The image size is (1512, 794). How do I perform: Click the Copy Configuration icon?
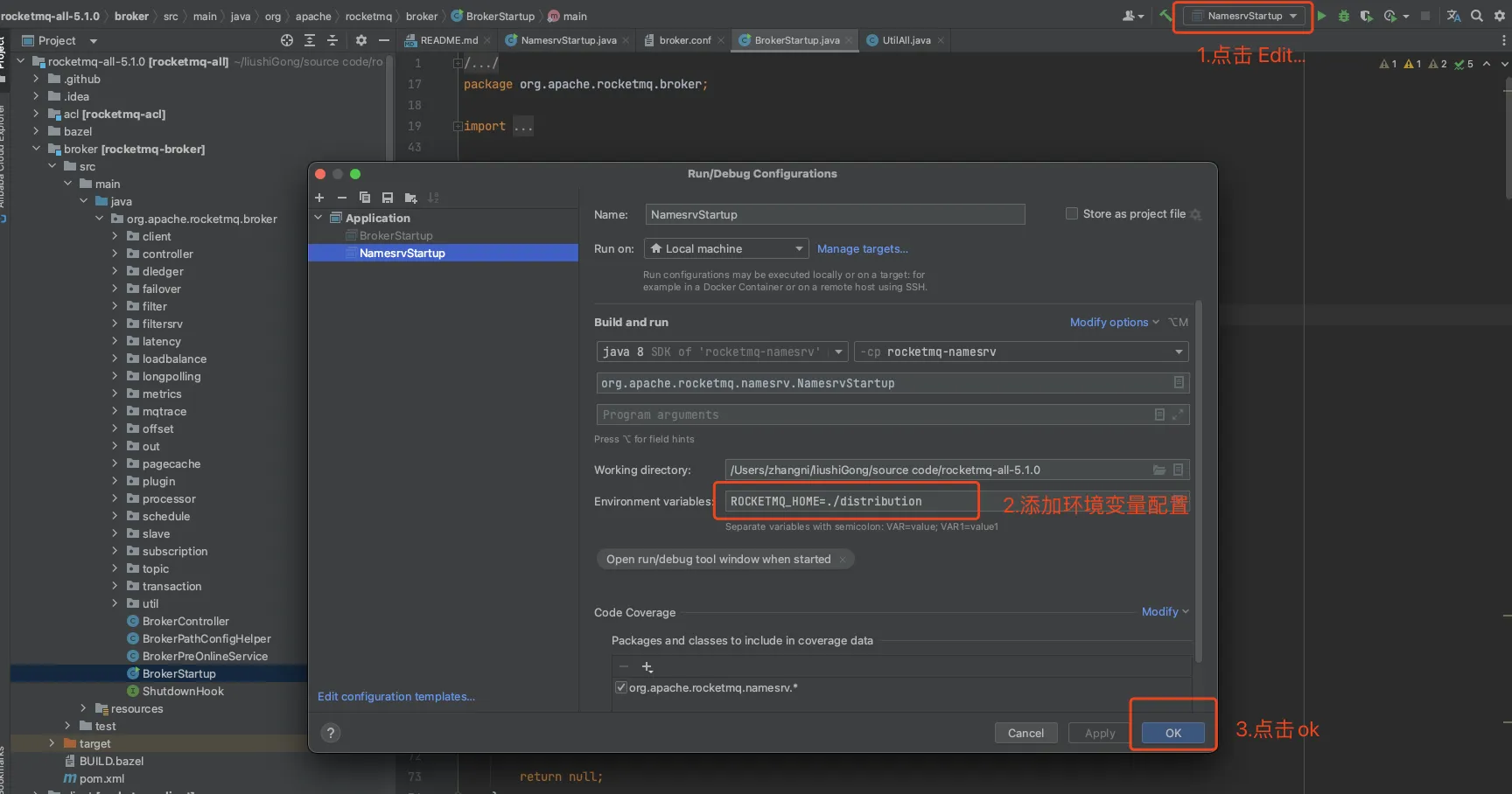(x=365, y=198)
